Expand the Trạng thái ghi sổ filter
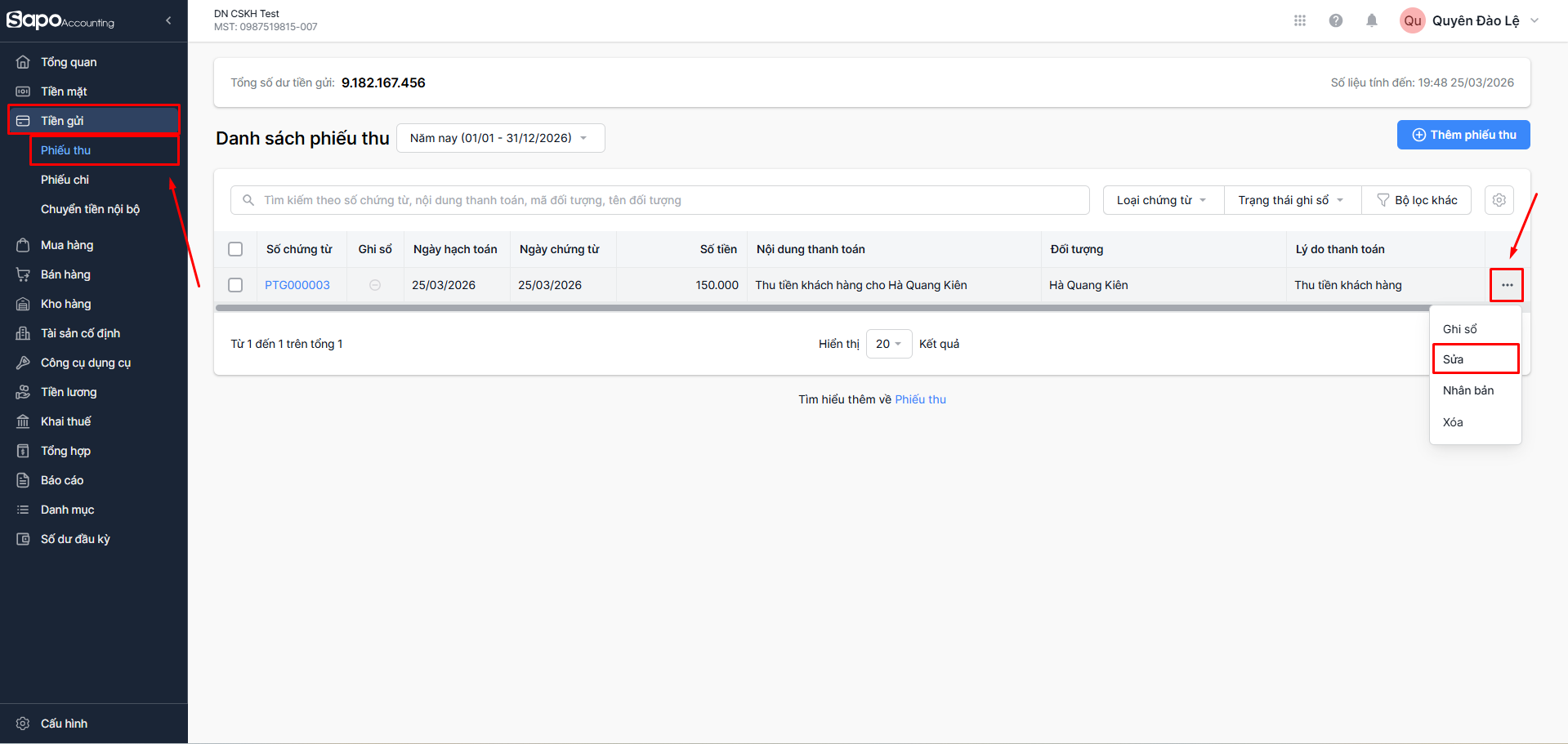This screenshot has width=1568, height=744. pos(1291,200)
